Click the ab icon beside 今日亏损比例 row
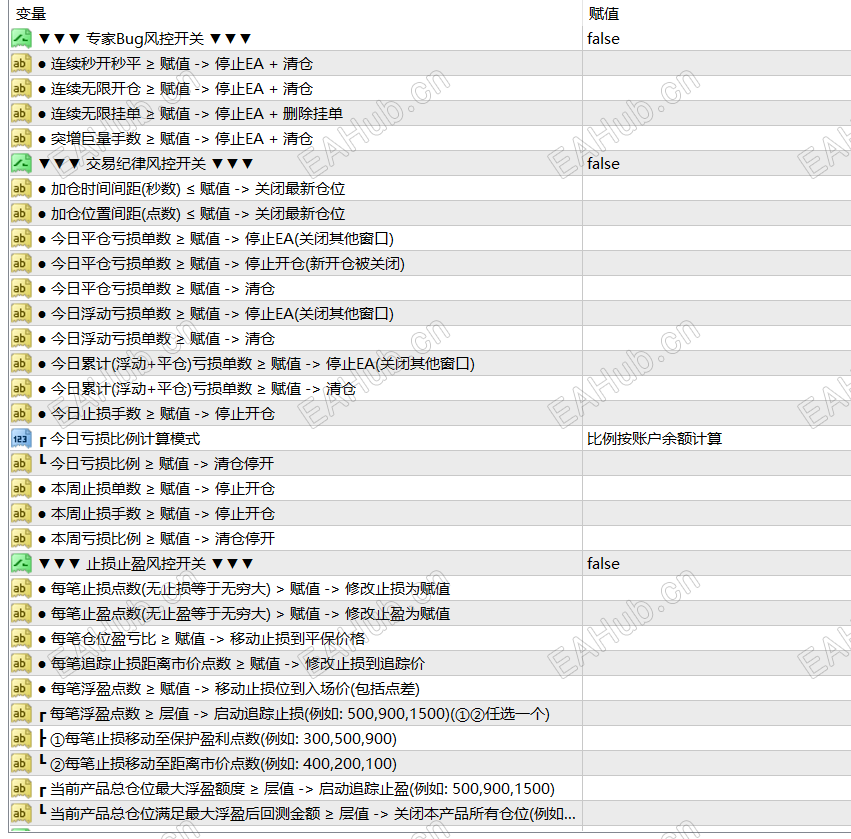This screenshot has height=839, width=851. pyautogui.click(x=21, y=463)
